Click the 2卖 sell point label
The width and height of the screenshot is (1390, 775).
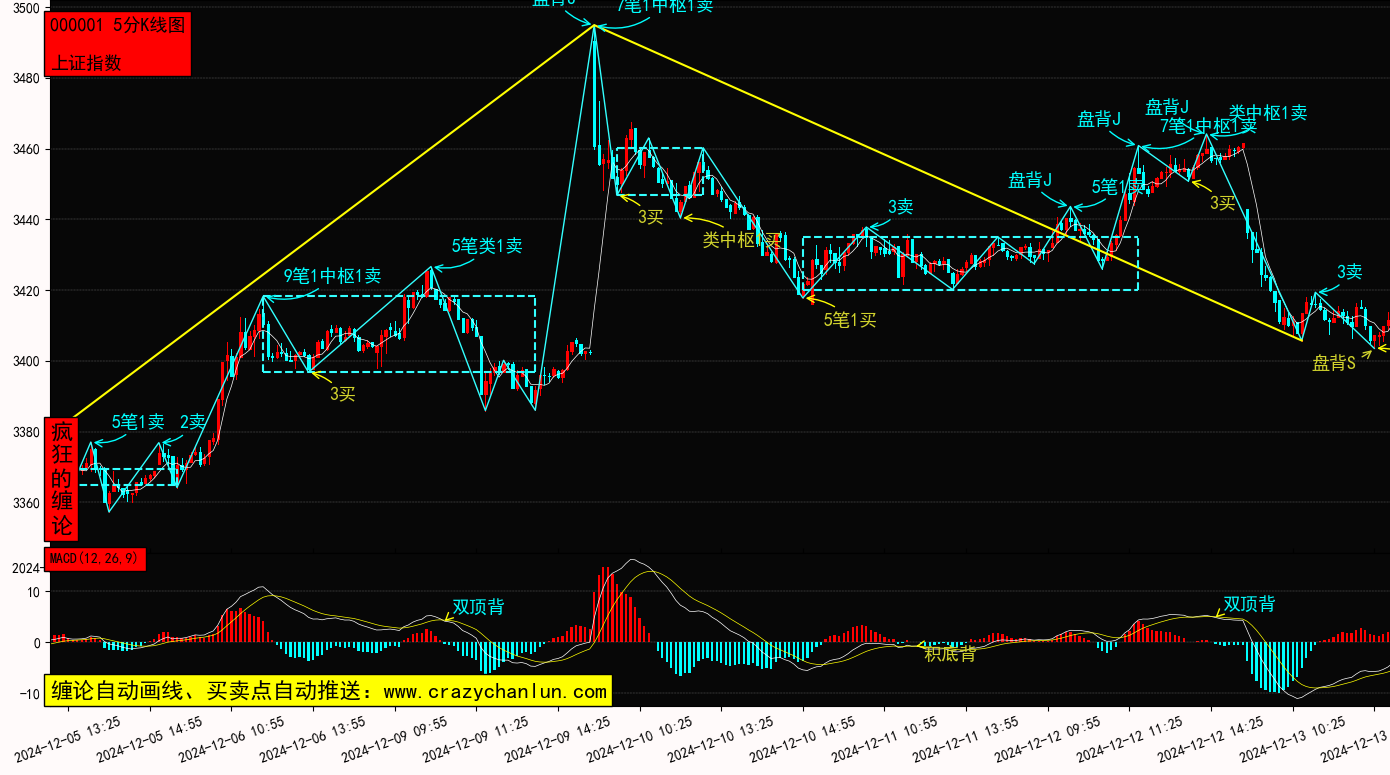pyautogui.click(x=193, y=422)
